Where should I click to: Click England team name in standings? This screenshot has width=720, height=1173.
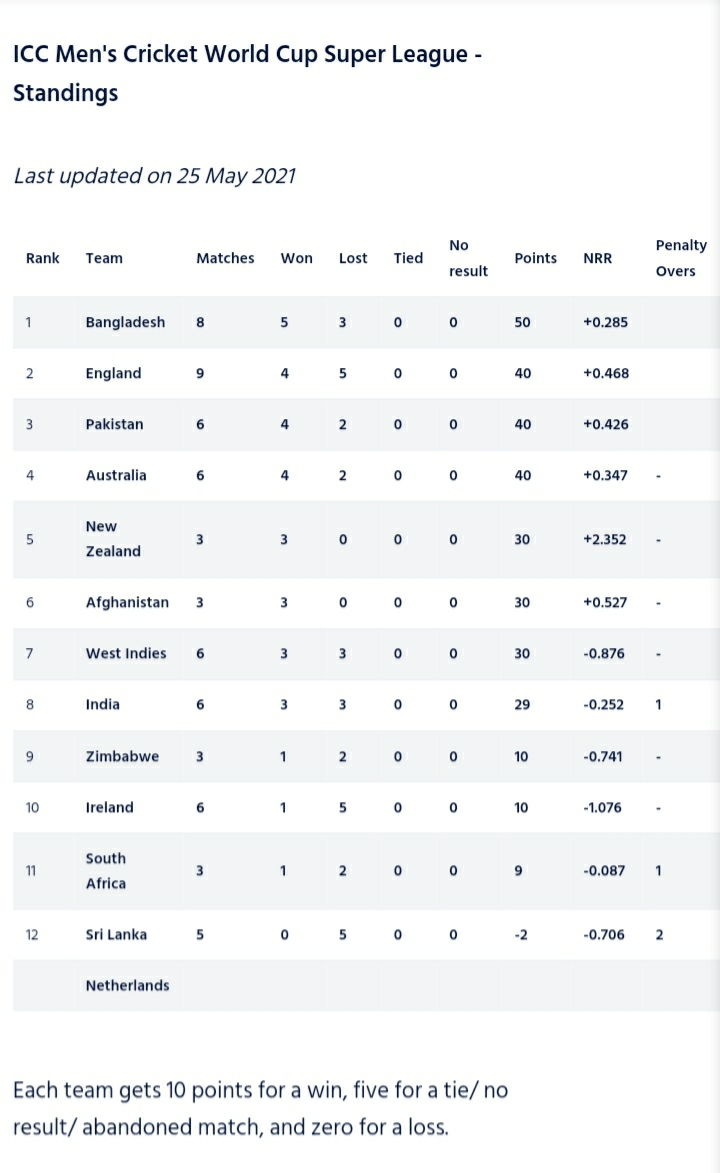(113, 373)
